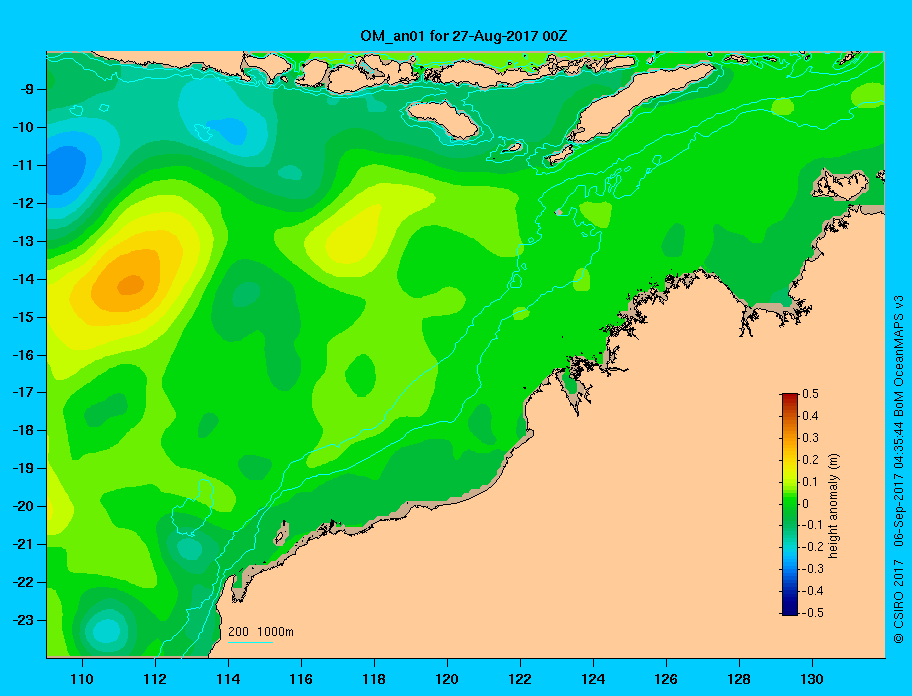
Task: Click the latitude axis label "-14"
Action: click(x=23, y=279)
